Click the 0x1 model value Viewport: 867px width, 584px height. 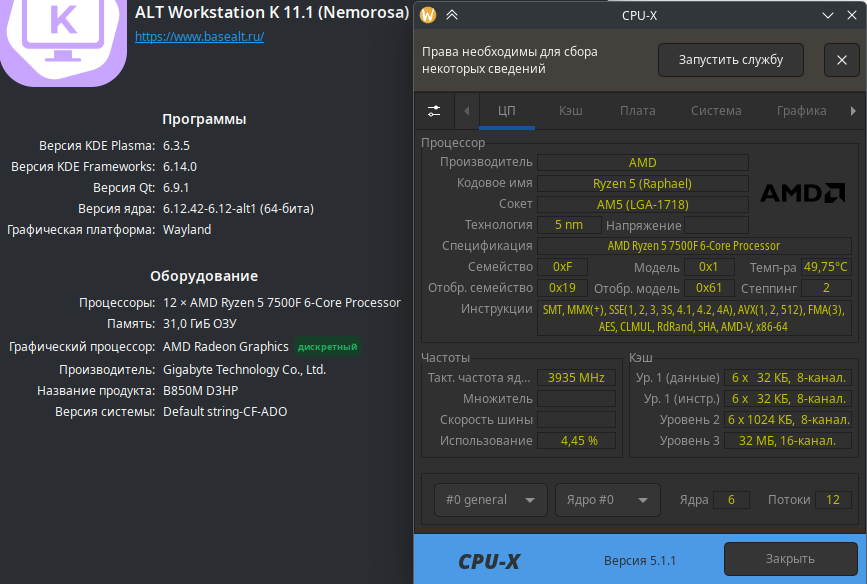point(709,267)
